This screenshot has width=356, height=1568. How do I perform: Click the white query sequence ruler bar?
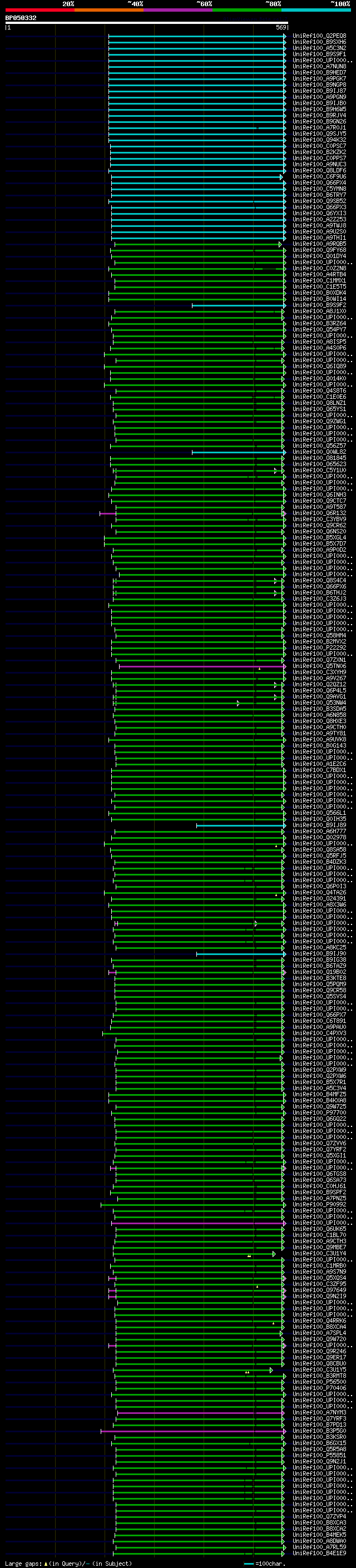point(147,23)
